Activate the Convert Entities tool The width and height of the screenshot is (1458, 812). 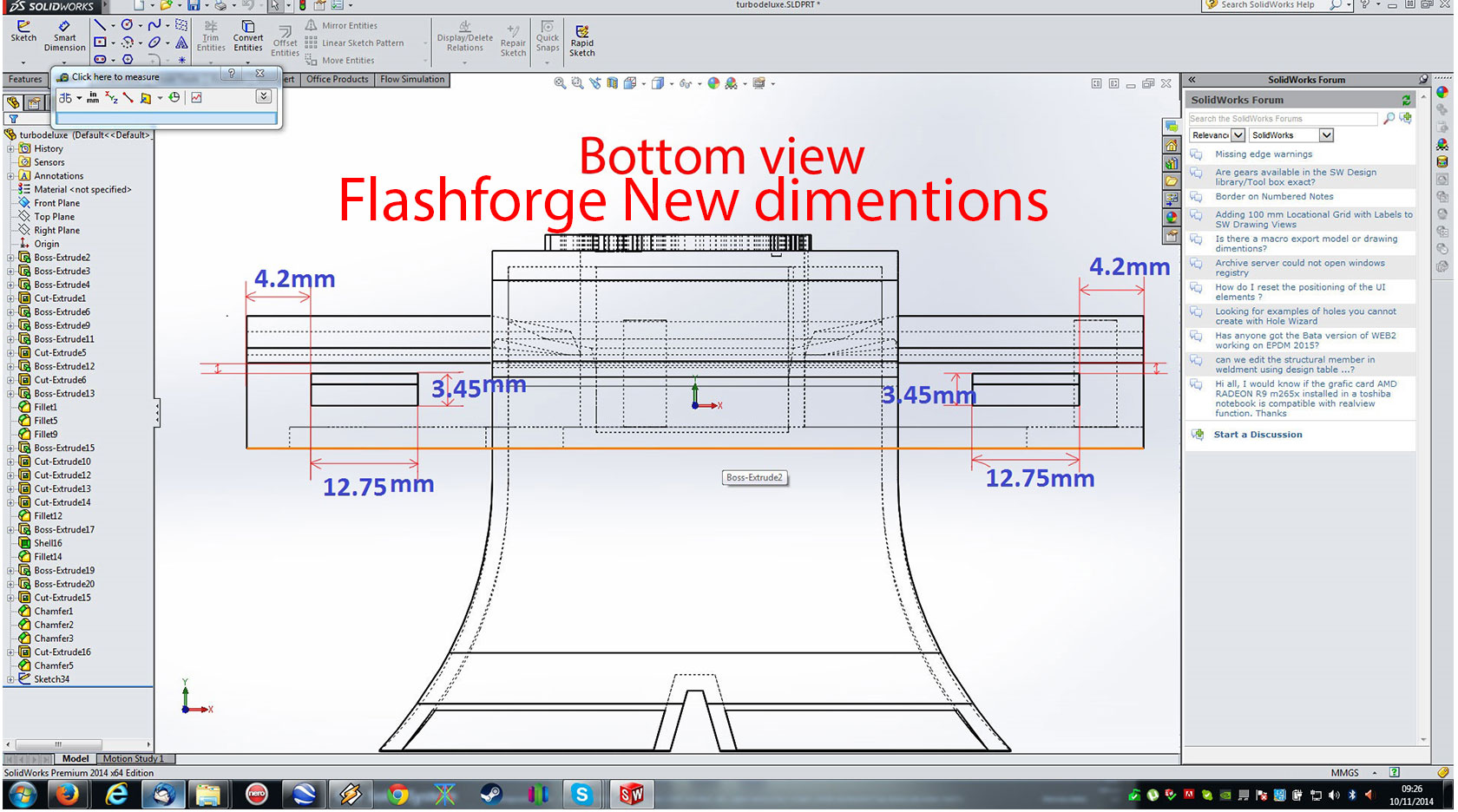click(x=248, y=36)
